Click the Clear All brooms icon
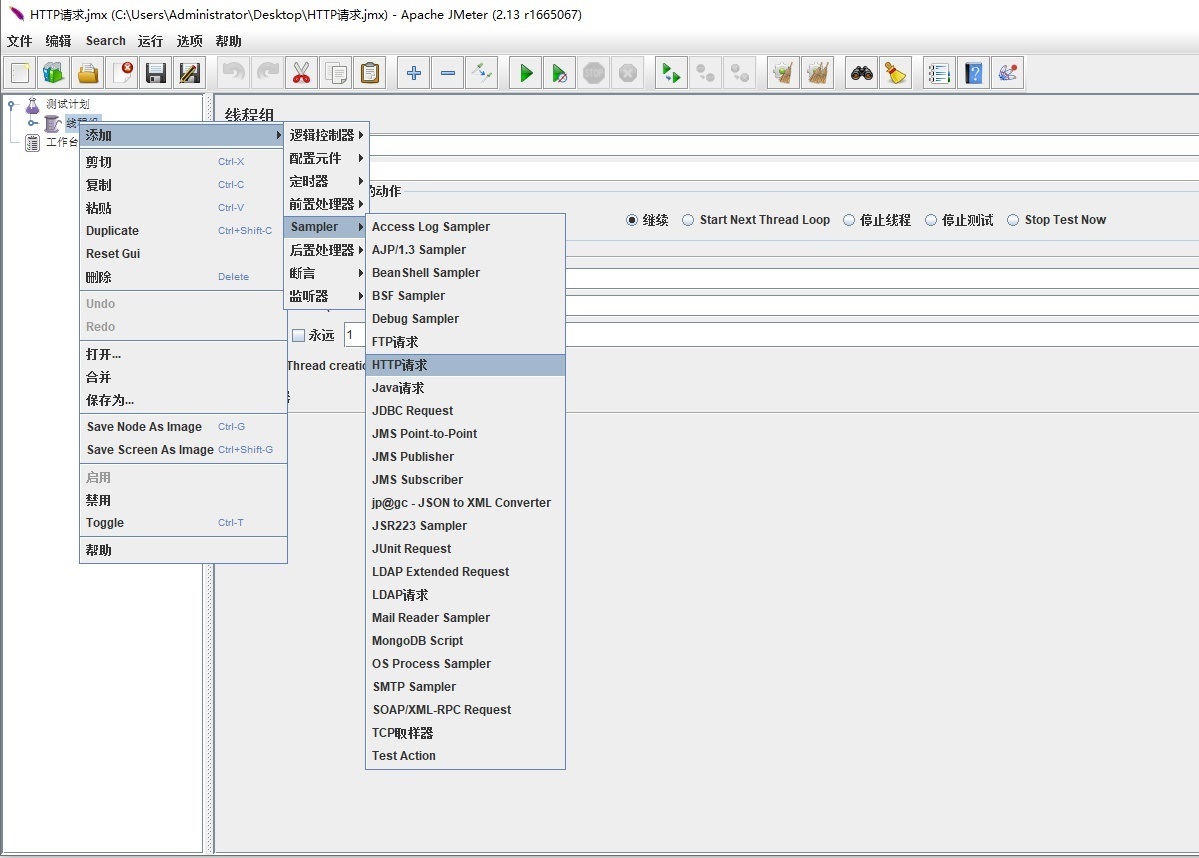 point(817,73)
